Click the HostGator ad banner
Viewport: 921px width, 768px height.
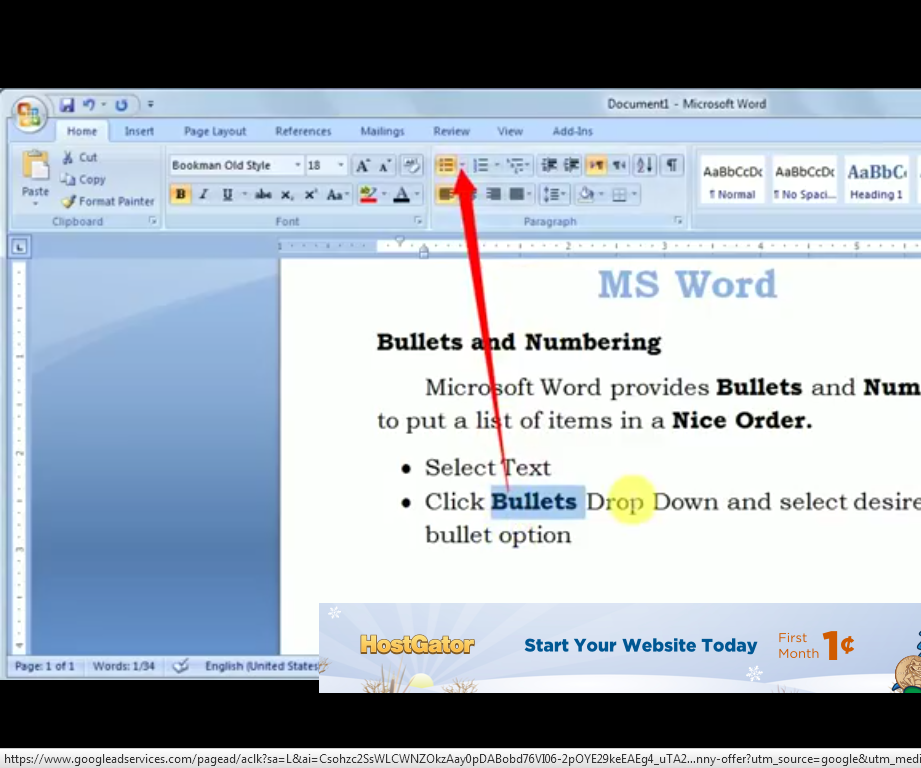[x=620, y=648]
